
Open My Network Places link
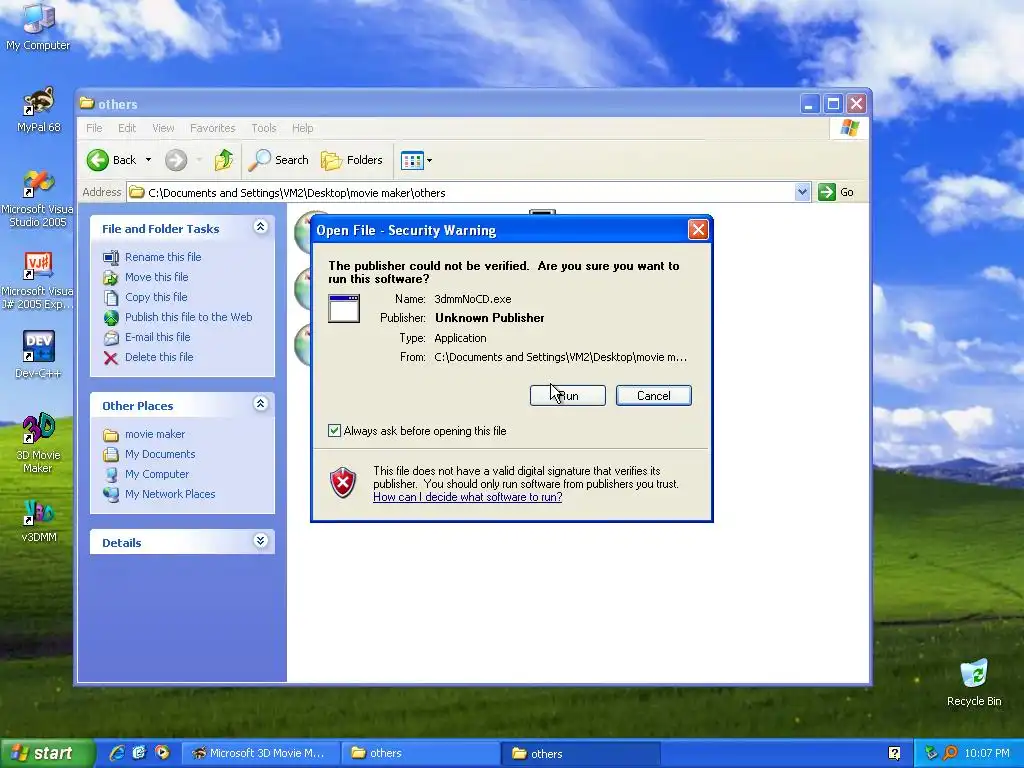tap(170, 494)
